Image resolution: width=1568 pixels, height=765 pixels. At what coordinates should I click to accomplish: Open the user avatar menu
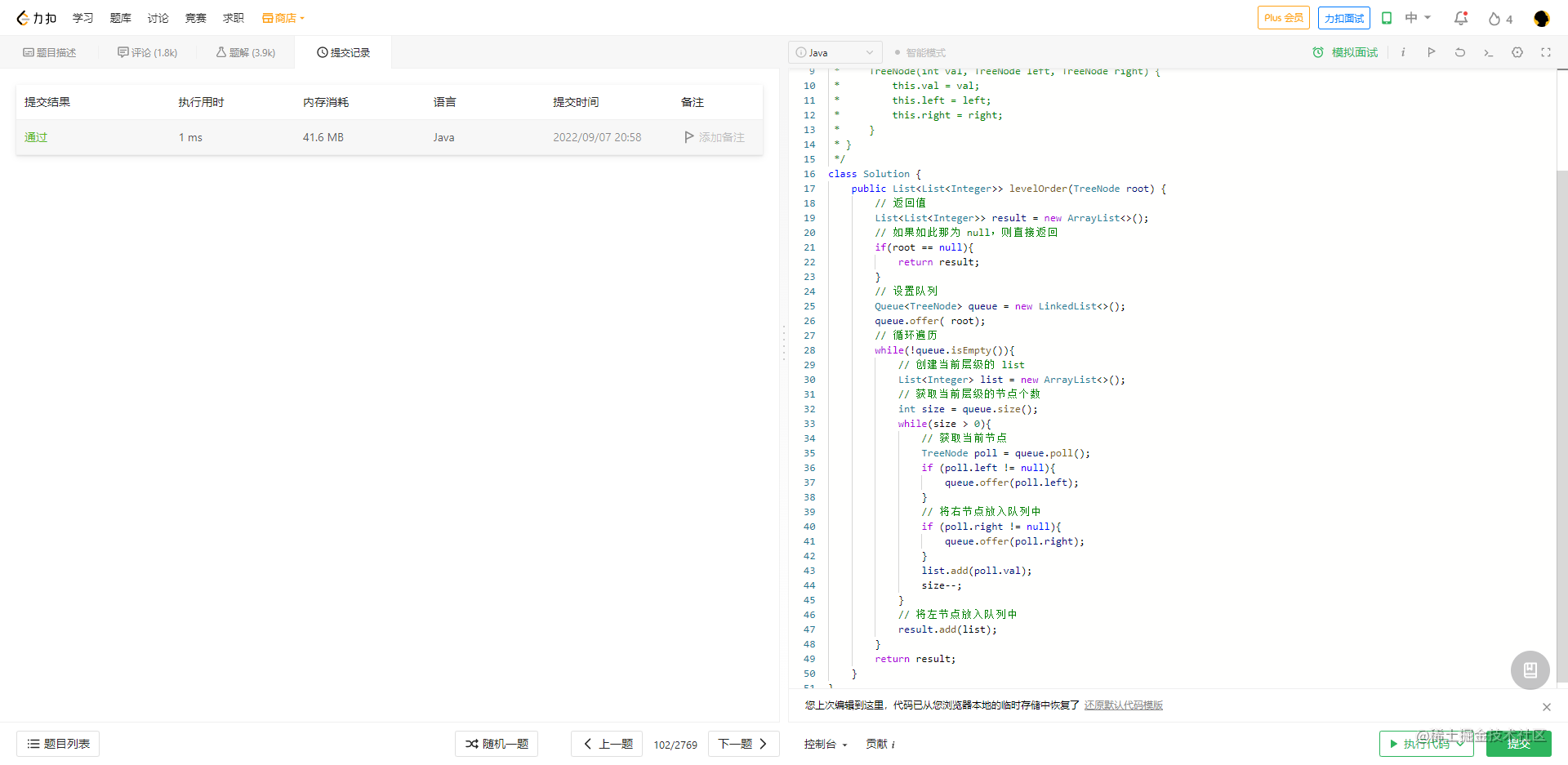(1541, 18)
